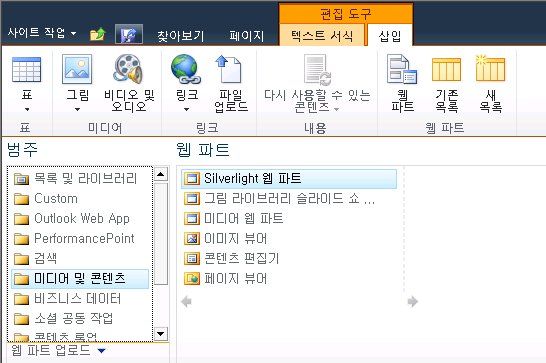Expand the 표 dropdown arrow
Viewport: 546px width, 363px height.
(27, 109)
